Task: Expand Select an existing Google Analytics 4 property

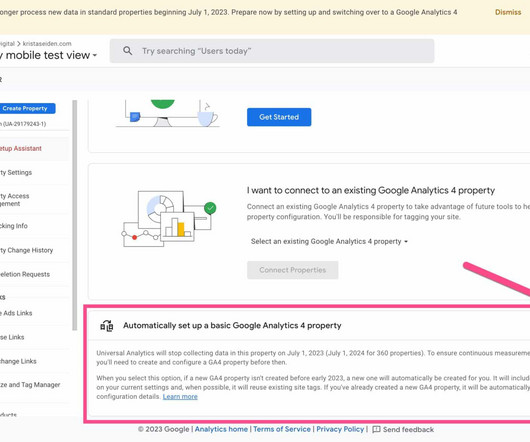Action: (x=329, y=242)
